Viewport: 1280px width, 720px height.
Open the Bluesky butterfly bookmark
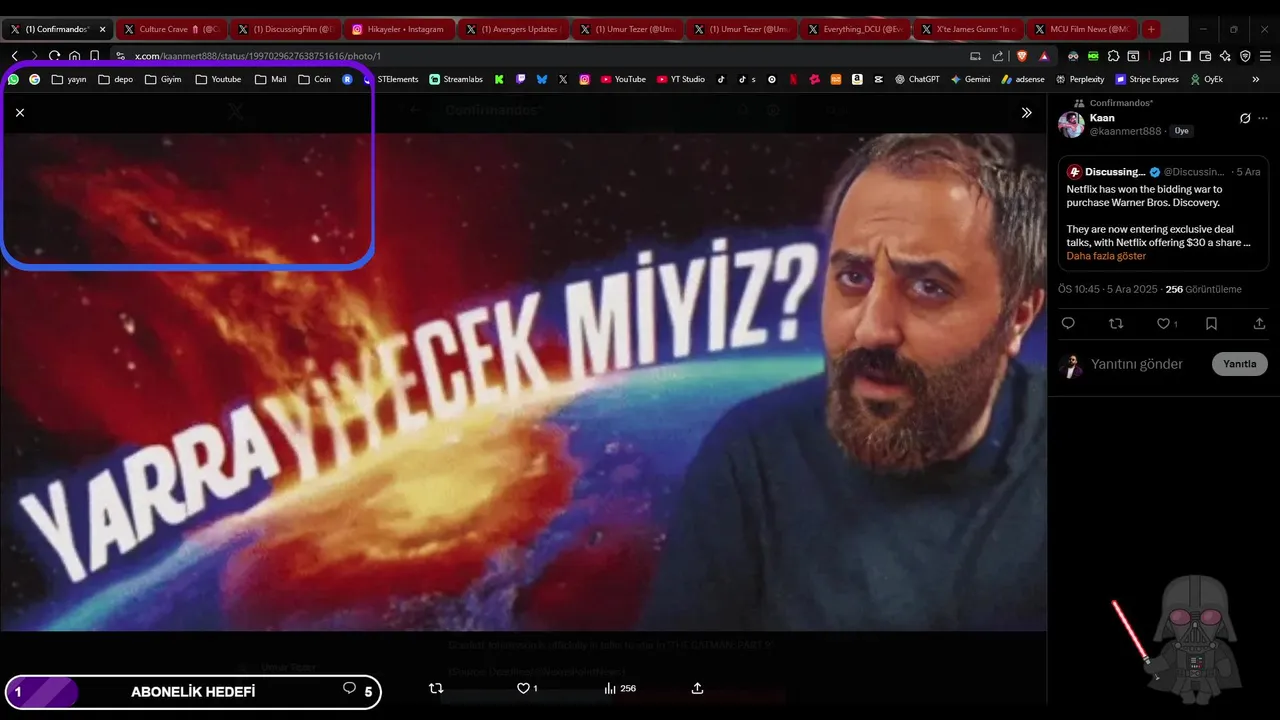pos(542,79)
